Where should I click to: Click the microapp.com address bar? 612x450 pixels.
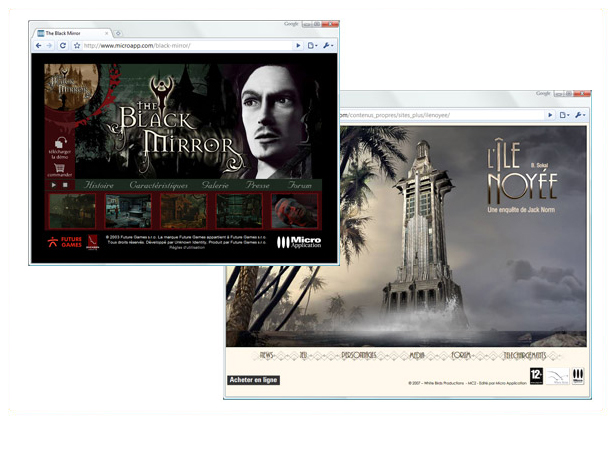tap(187, 46)
